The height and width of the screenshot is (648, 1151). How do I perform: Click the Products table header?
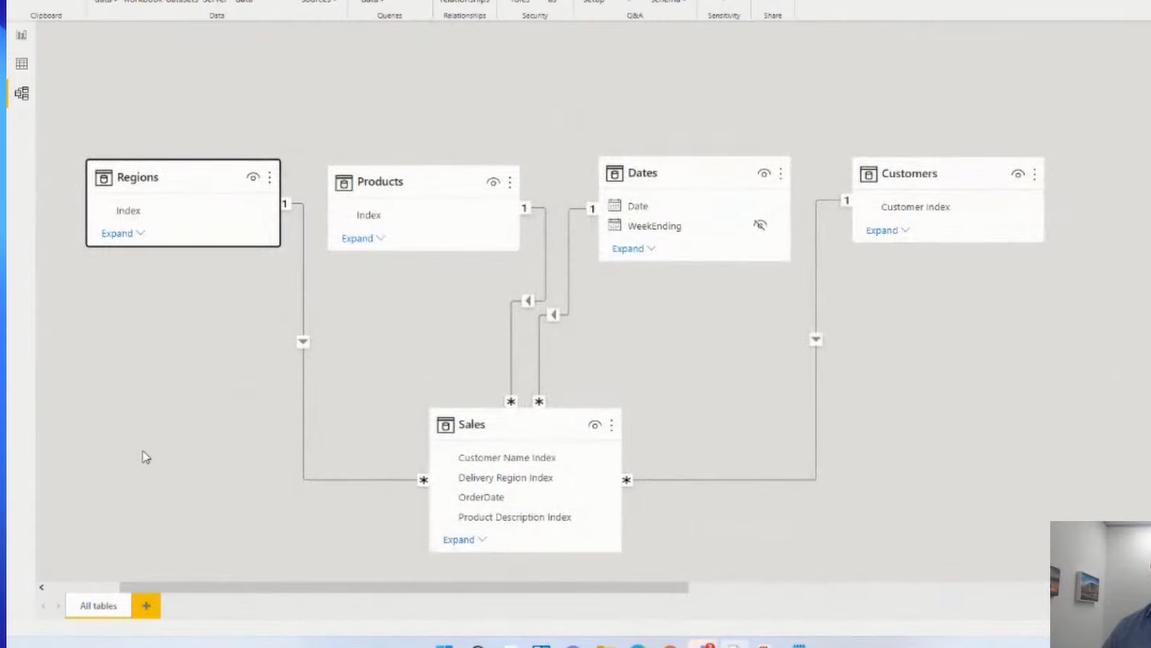click(380, 182)
